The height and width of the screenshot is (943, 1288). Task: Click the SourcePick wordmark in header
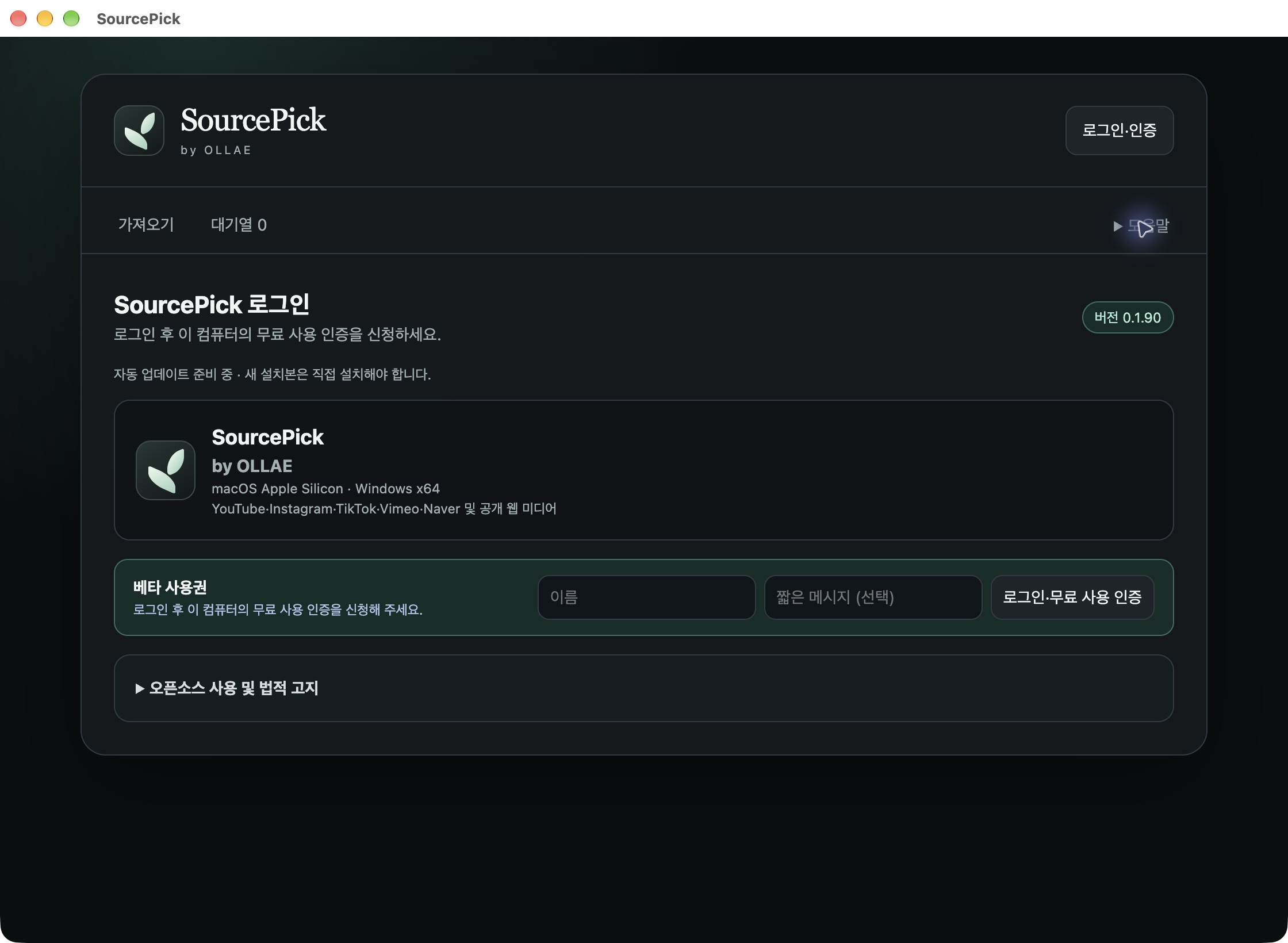[x=253, y=120]
